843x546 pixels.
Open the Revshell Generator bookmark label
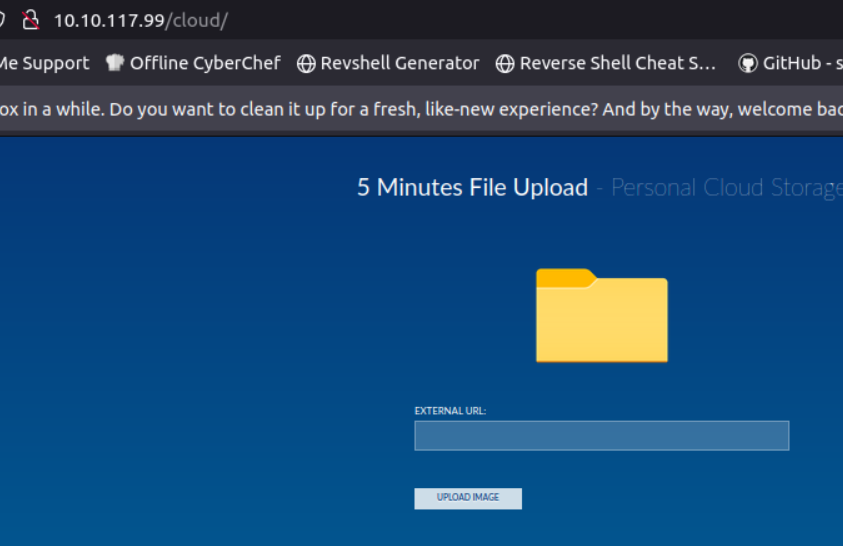coord(400,63)
